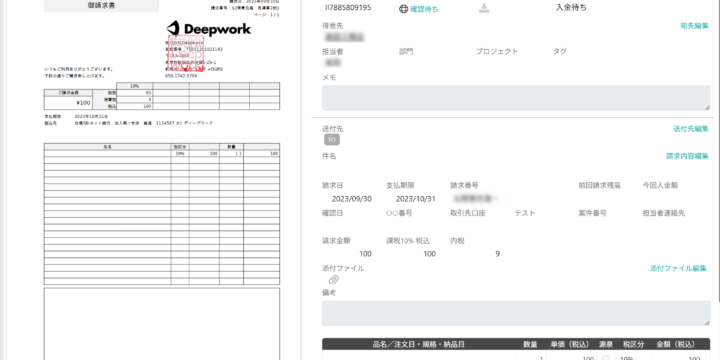Screen dimensions: 720x360
Task: Click inside the メモ text area
Action: [x=516, y=98]
